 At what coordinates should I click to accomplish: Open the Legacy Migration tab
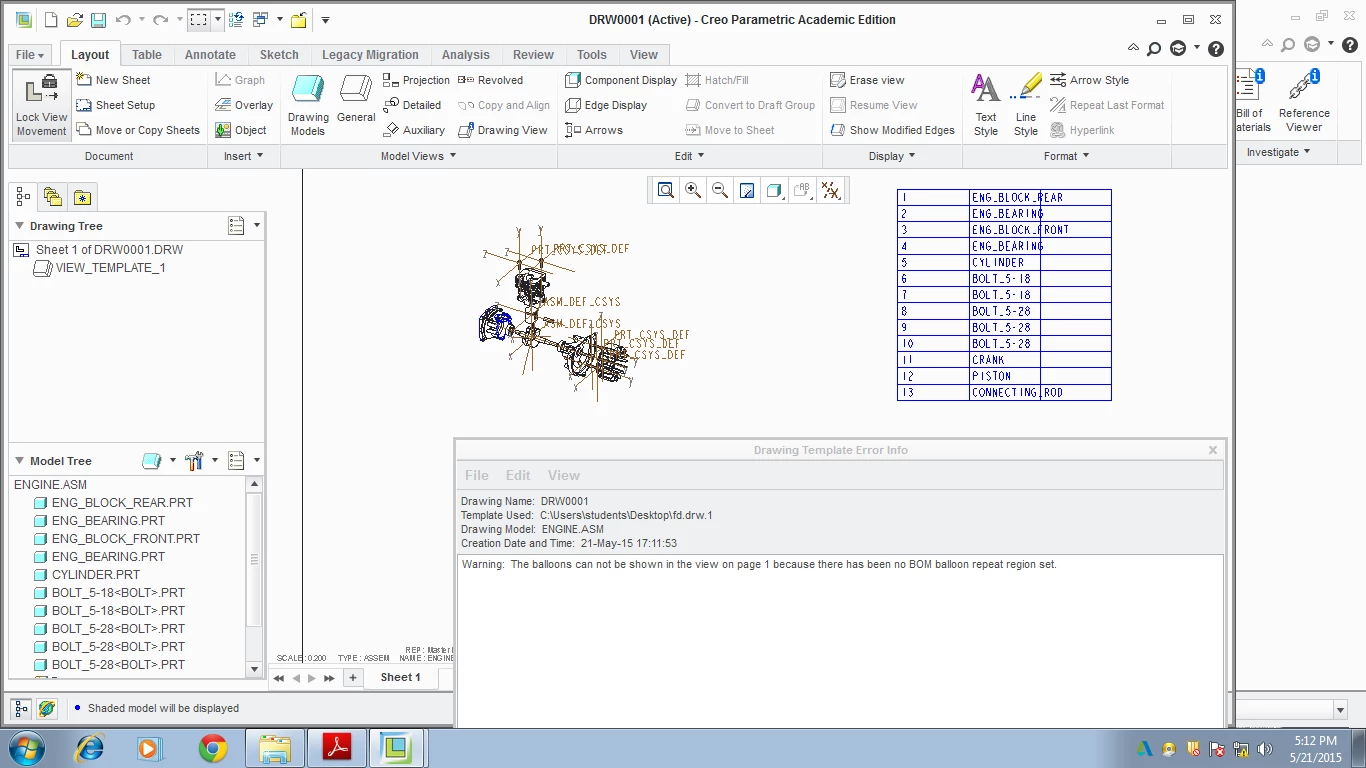point(370,55)
